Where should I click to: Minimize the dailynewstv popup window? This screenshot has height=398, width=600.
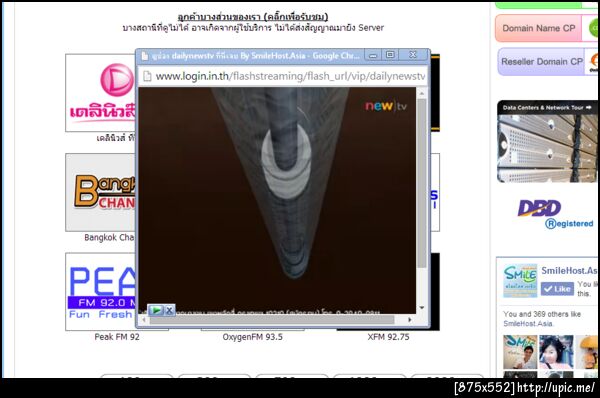tap(373, 55)
